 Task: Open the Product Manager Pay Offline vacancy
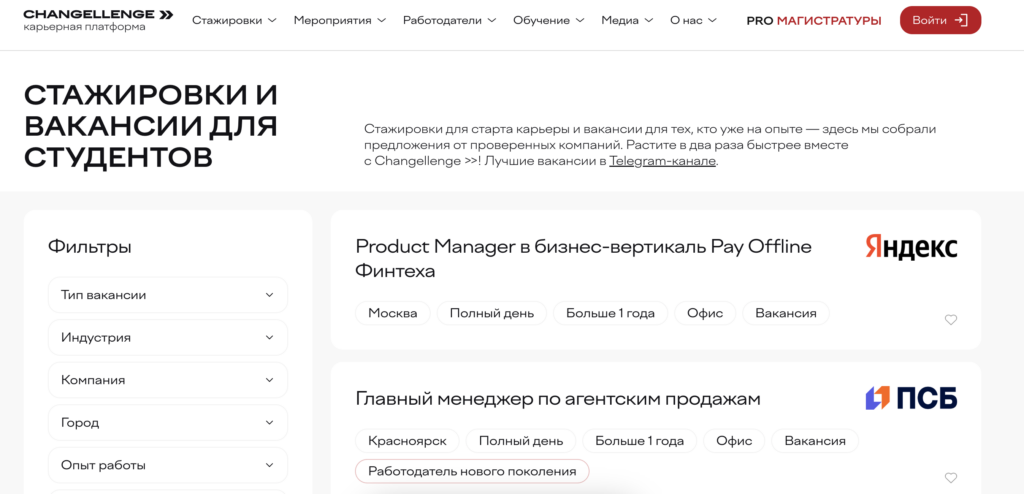(583, 258)
